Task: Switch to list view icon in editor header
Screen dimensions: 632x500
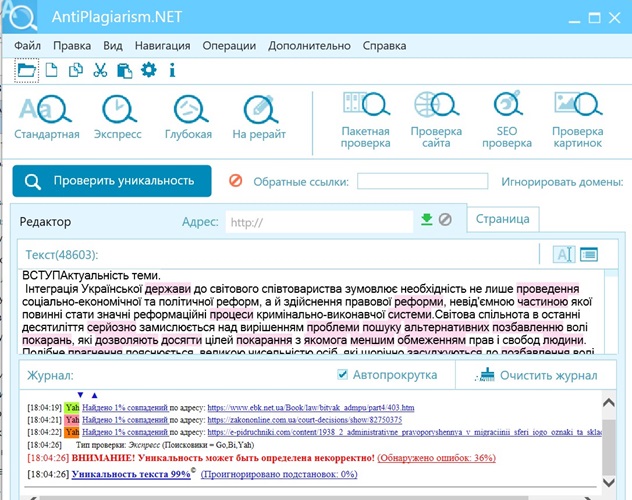Action: [x=589, y=254]
